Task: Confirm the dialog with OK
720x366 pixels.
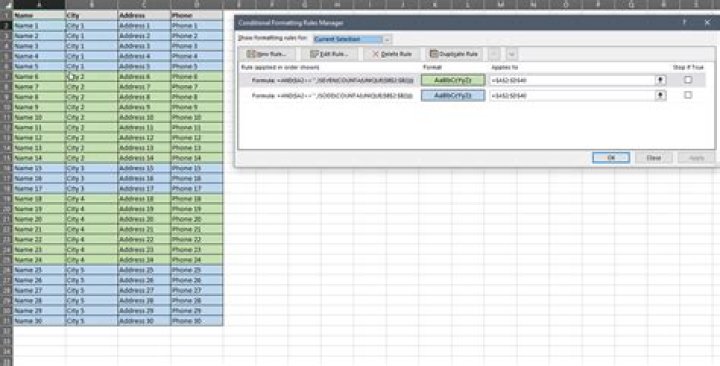Action: coord(611,158)
